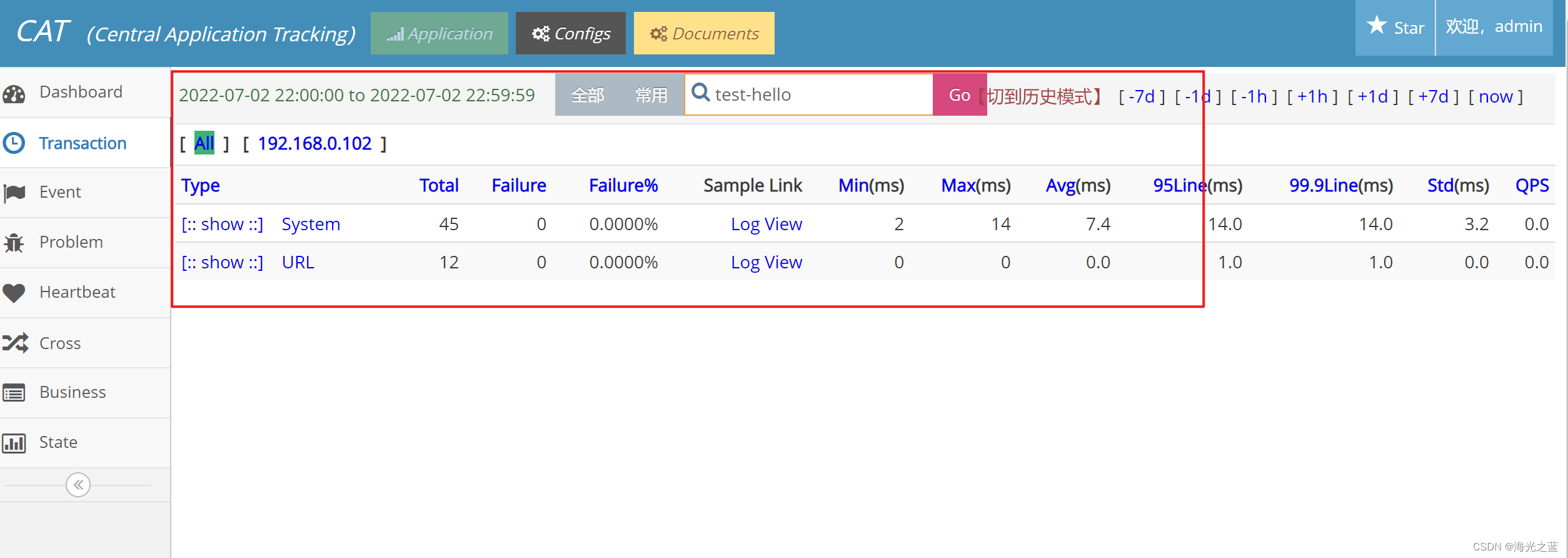1568x558 pixels.
Task: Select the 常用 domain filter
Action: pos(651,95)
